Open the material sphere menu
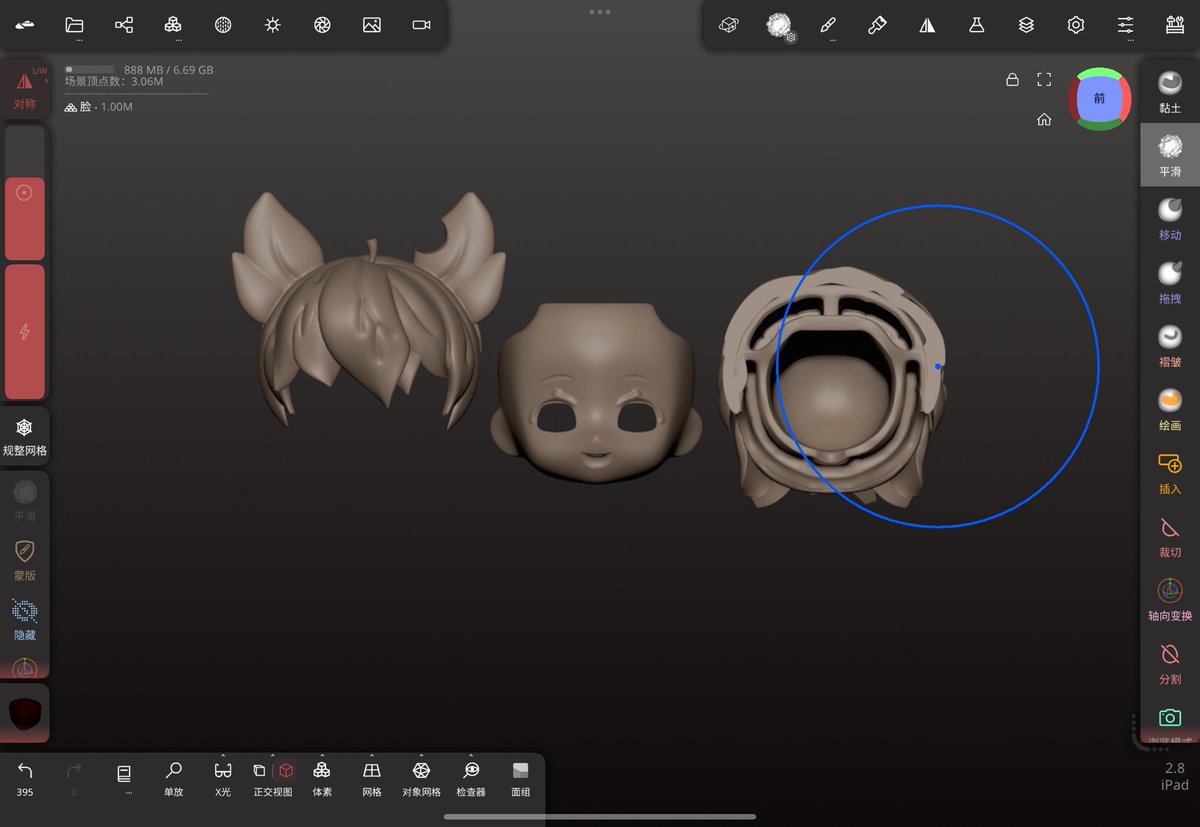The width and height of the screenshot is (1200, 827). [223, 25]
